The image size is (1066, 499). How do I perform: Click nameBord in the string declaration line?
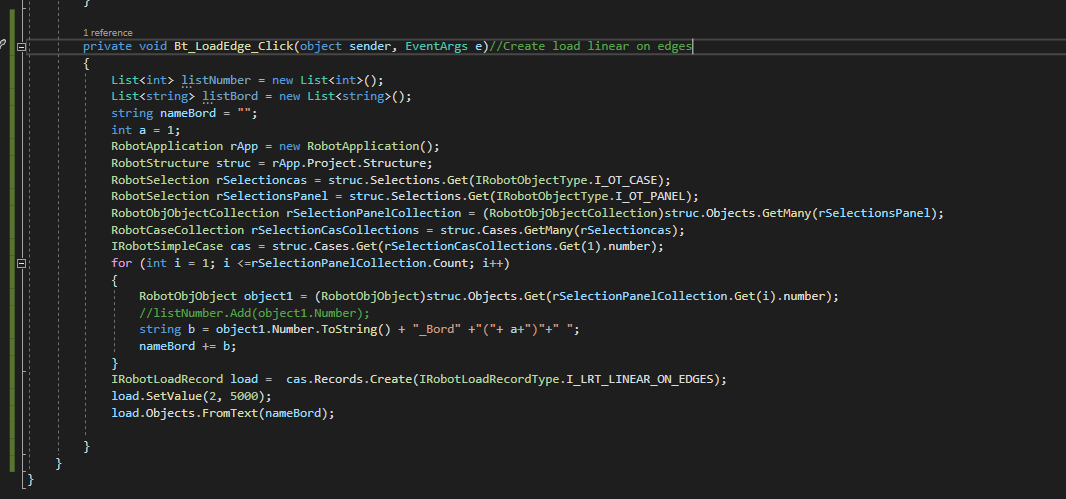(x=188, y=113)
